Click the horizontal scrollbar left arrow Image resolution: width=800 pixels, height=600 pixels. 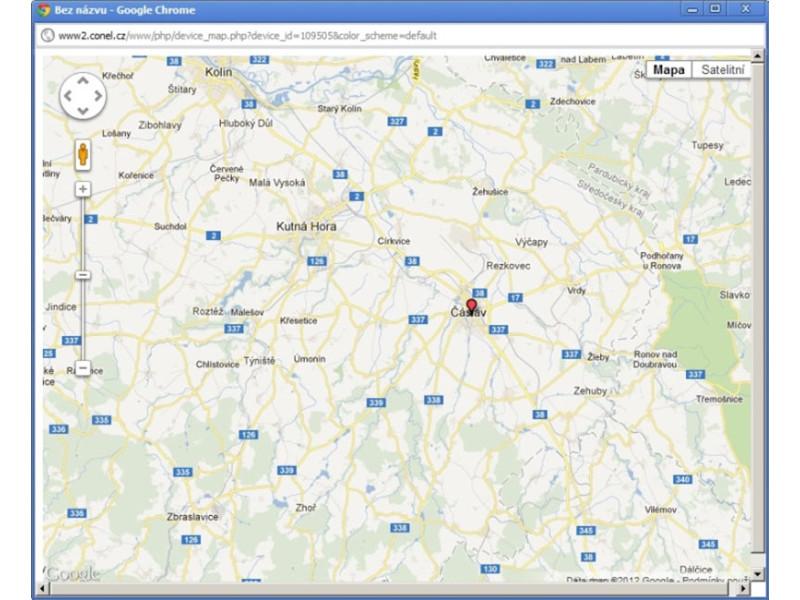42,588
